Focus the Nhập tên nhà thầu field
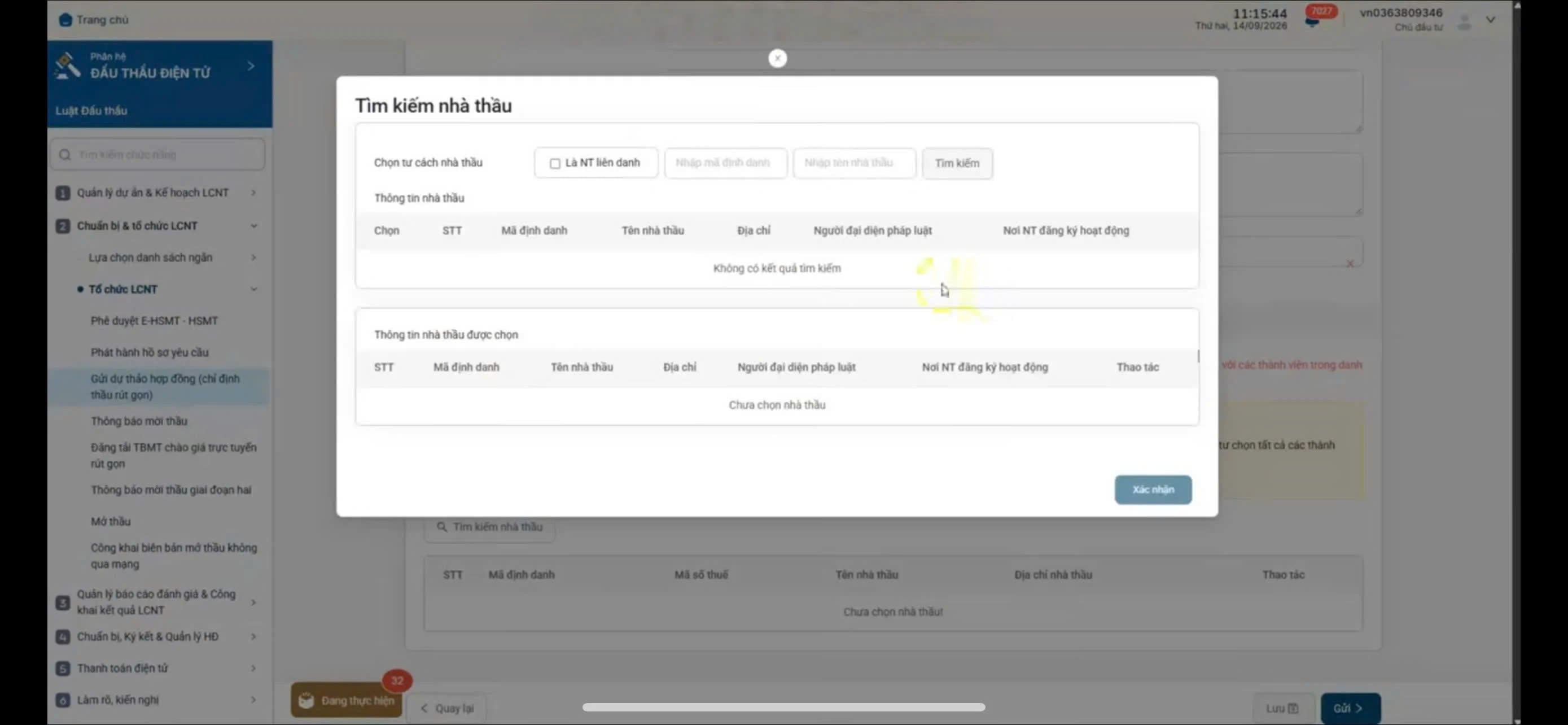Image resolution: width=1568 pixels, height=725 pixels. click(854, 163)
